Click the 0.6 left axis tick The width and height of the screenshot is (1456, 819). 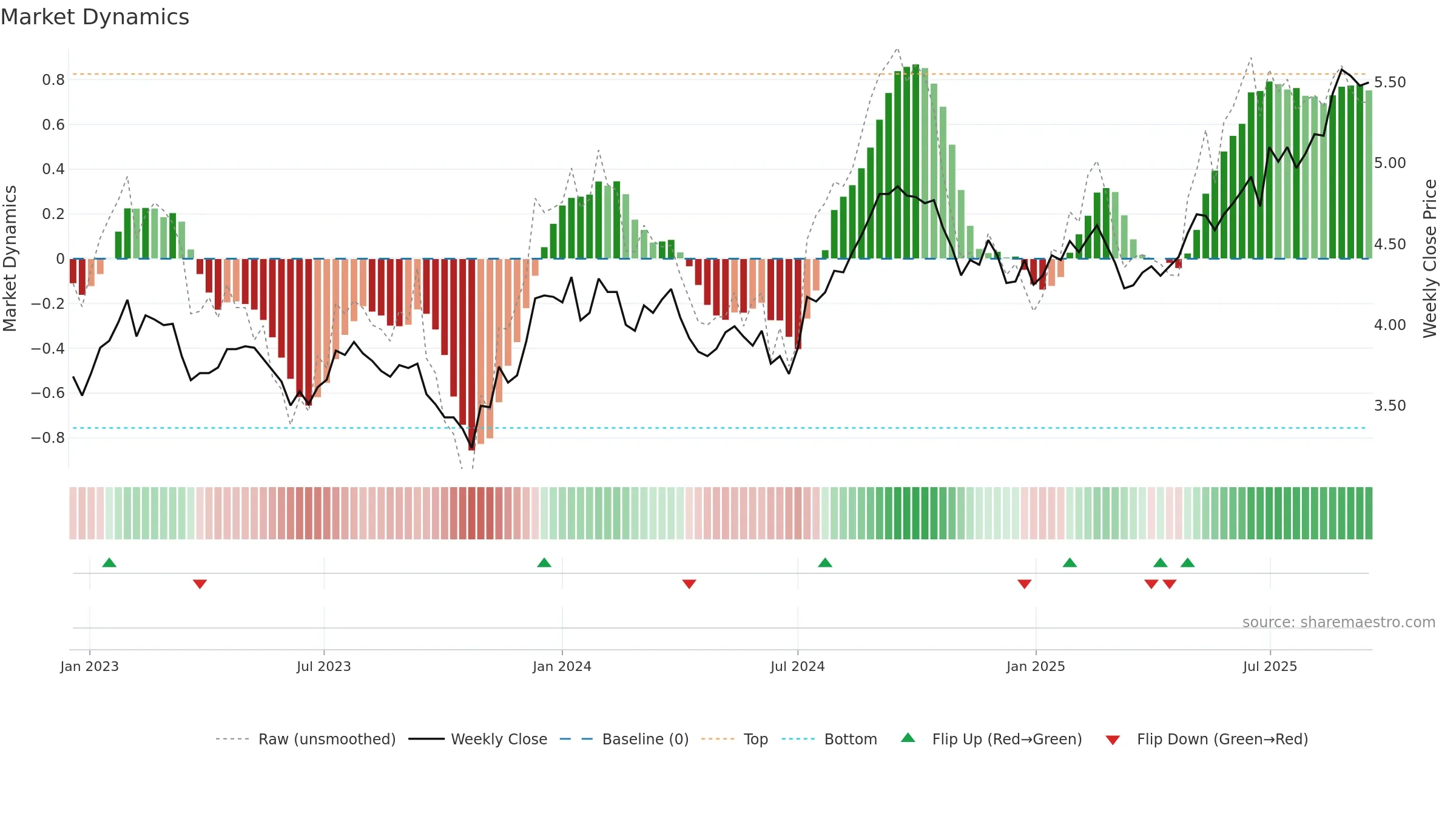click(x=53, y=124)
